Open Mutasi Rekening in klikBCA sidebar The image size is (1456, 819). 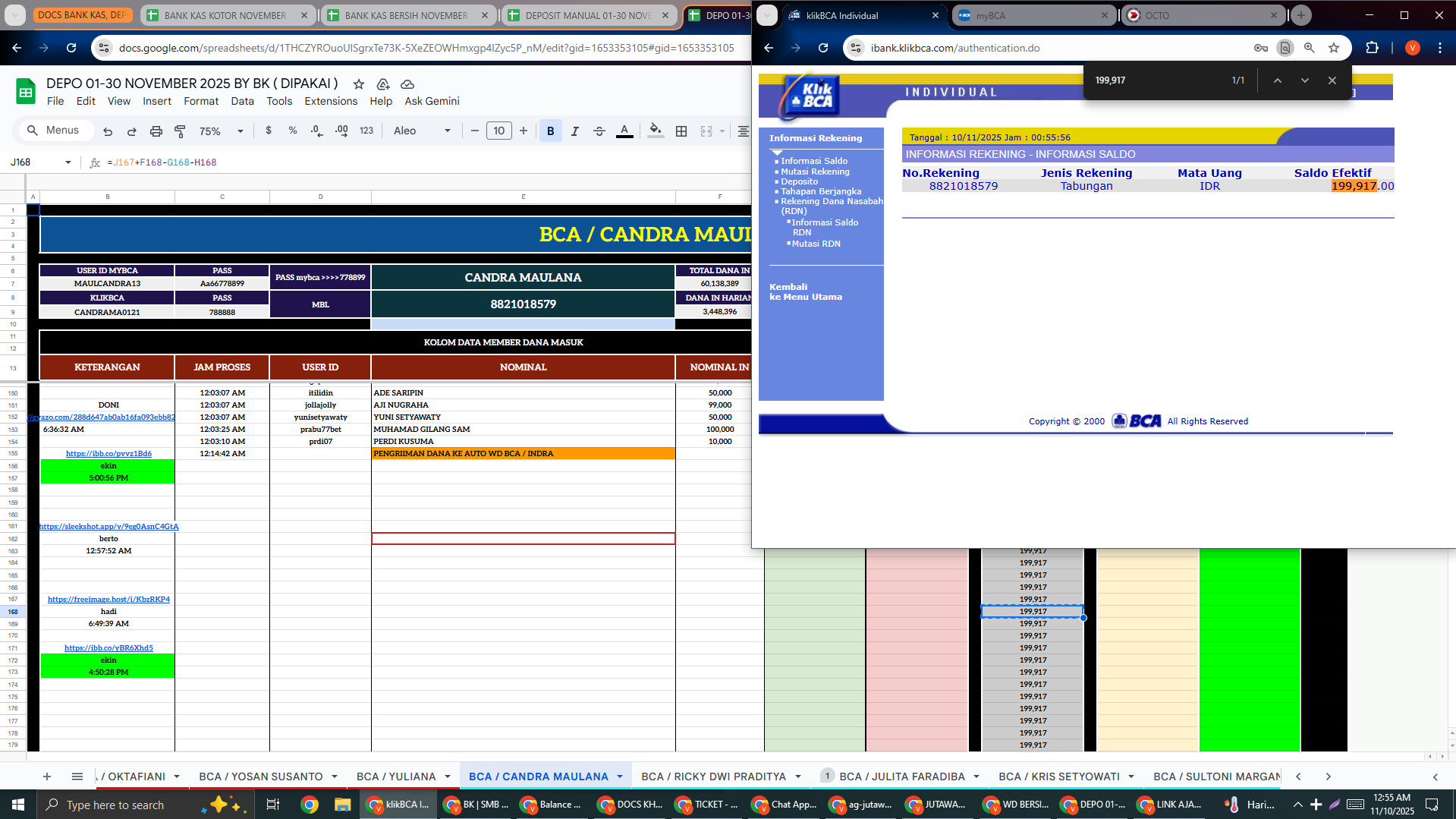[815, 172]
